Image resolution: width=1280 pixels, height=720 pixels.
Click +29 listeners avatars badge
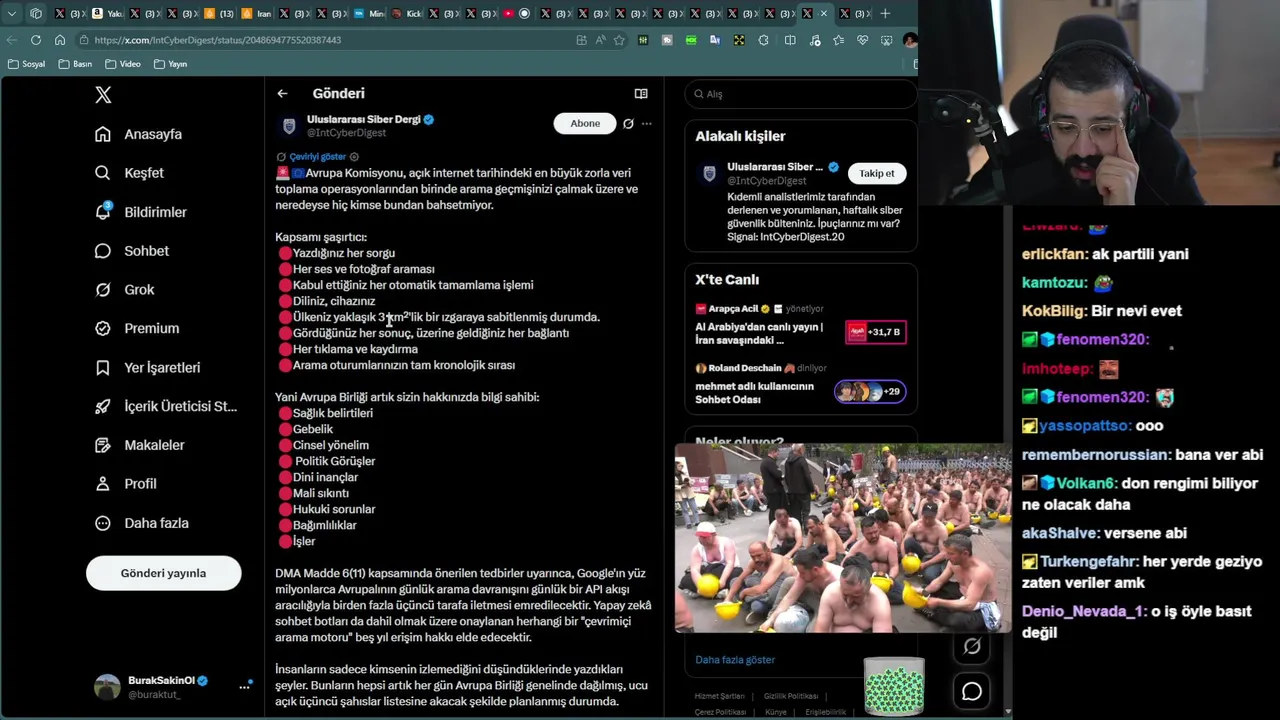pyautogui.click(x=870, y=392)
